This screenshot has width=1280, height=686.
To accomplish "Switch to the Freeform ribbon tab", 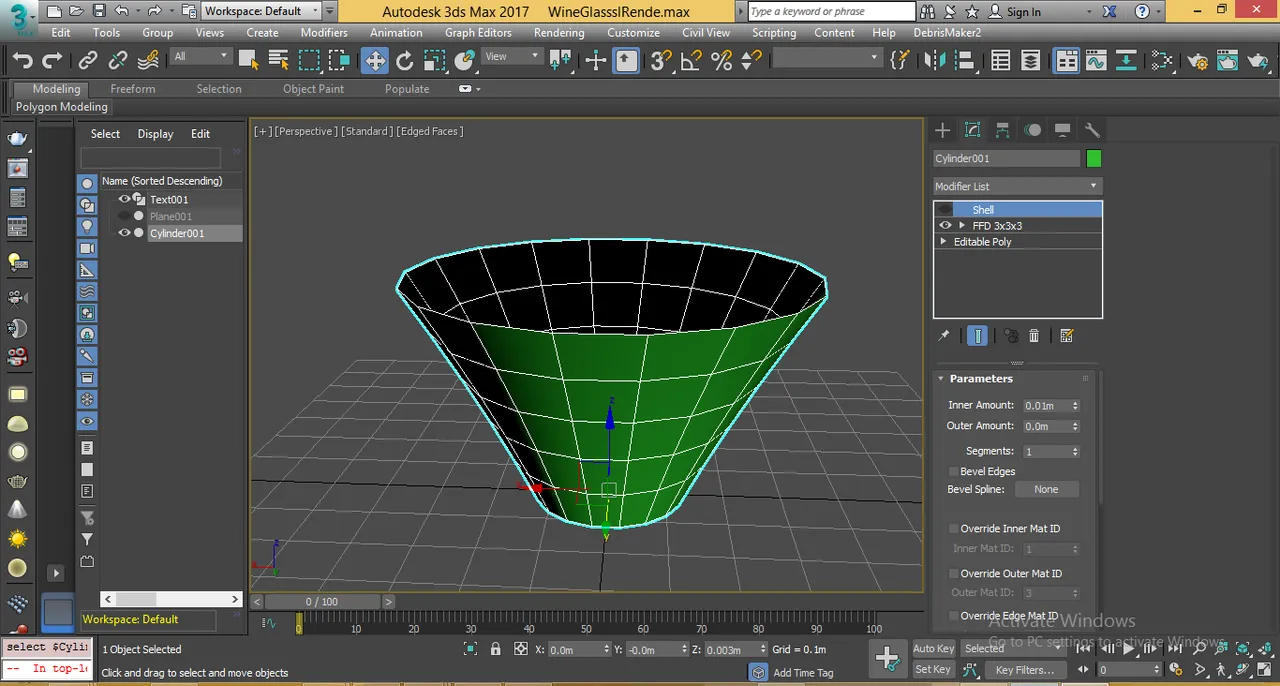I will point(133,89).
